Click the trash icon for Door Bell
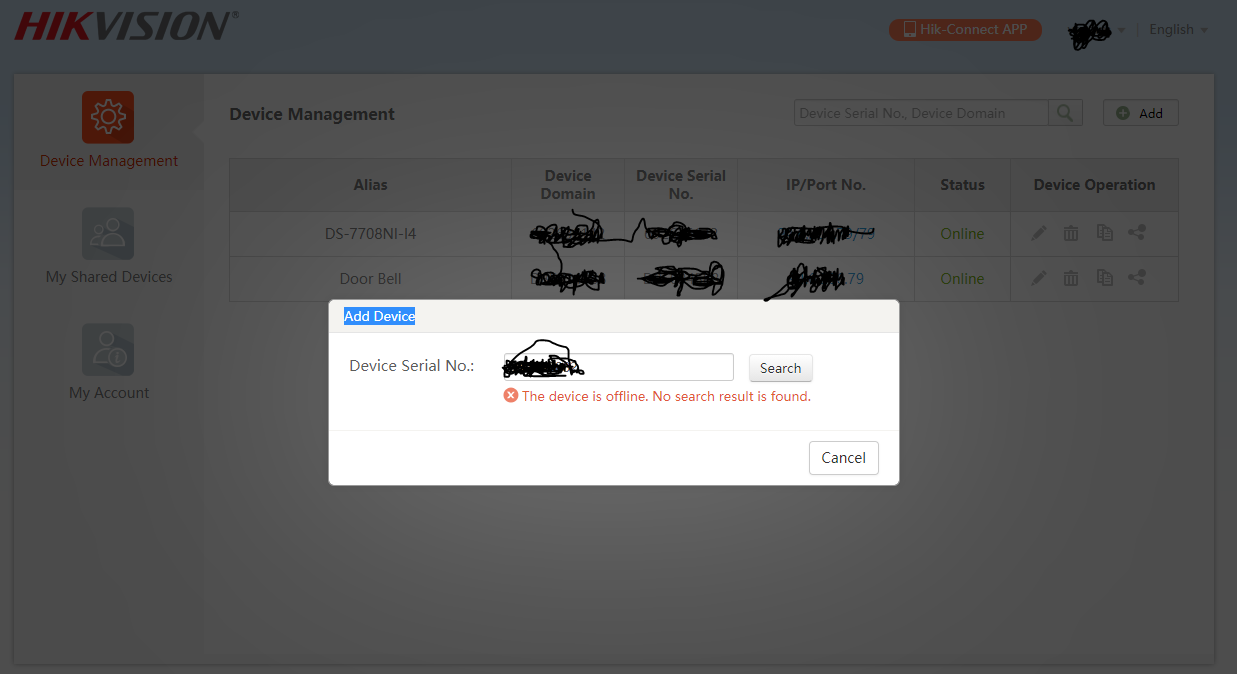 tap(1071, 278)
